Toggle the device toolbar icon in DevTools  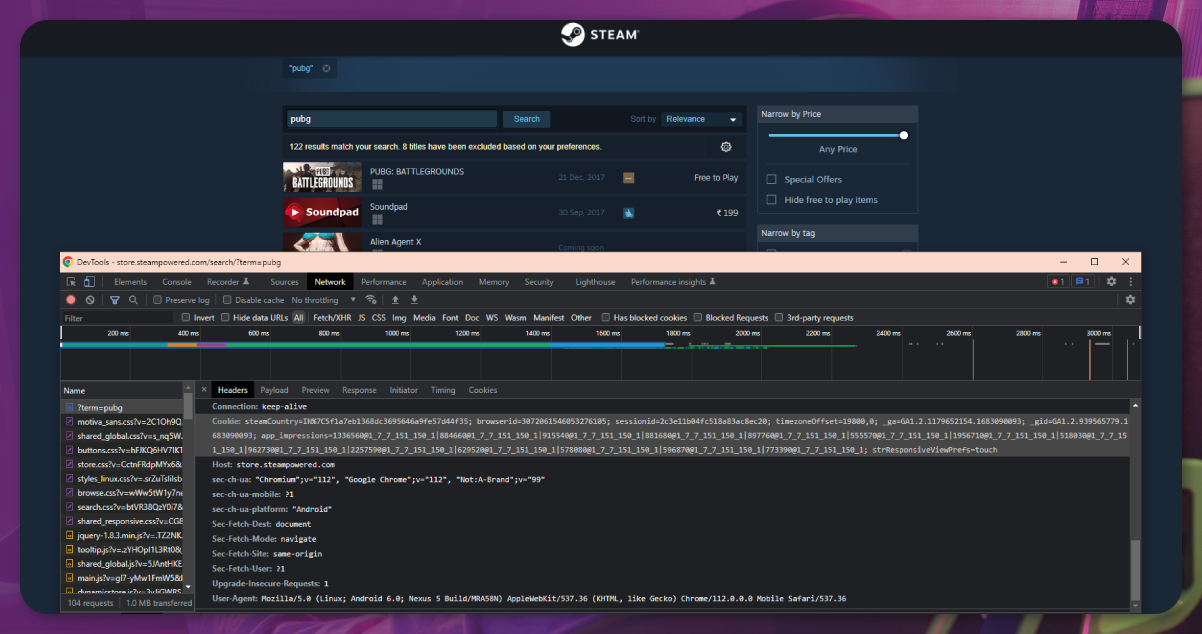[89, 282]
